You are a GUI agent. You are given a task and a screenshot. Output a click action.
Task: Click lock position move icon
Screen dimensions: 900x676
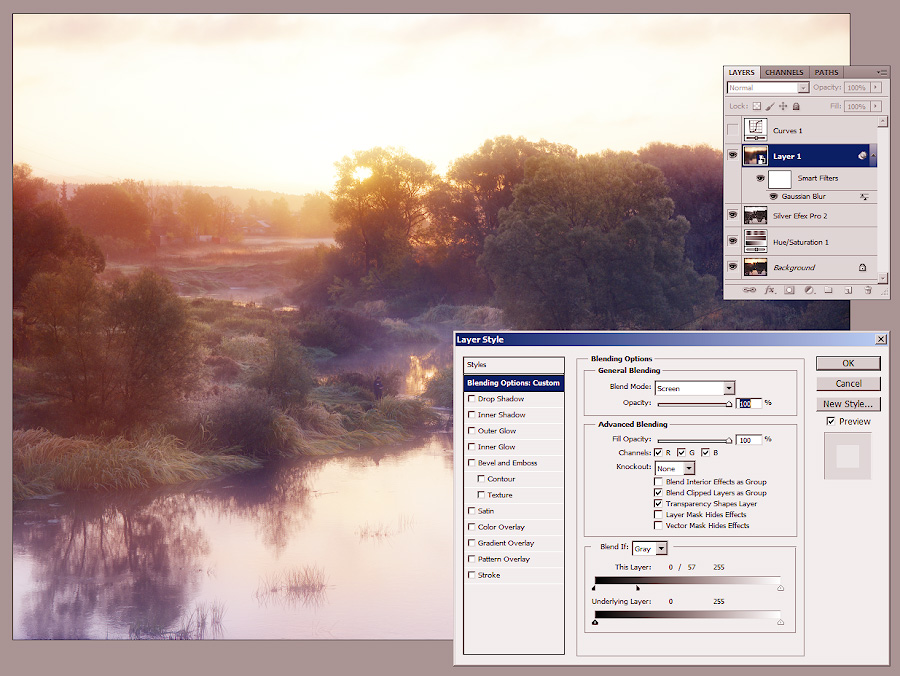(783, 106)
